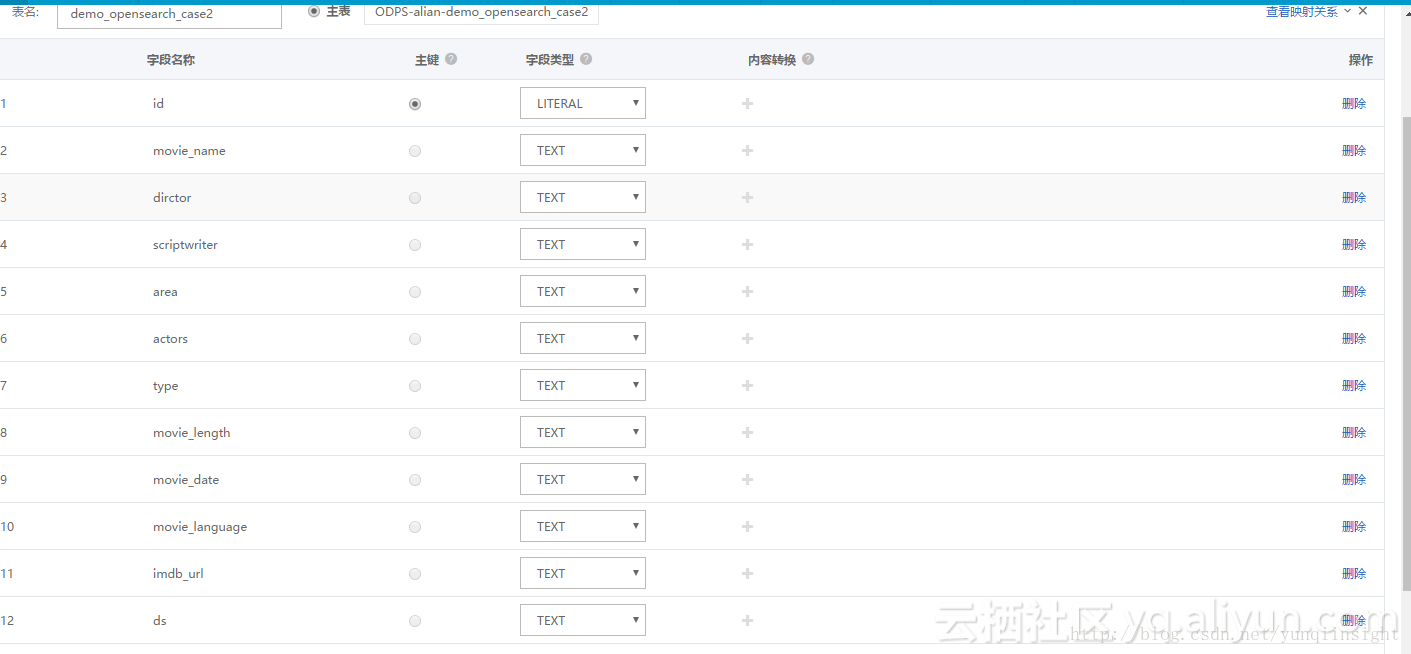The height and width of the screenshot is (654, 1411).
Task: Set type as primary key
Action: pyautogui.click(x=415, y=386)
